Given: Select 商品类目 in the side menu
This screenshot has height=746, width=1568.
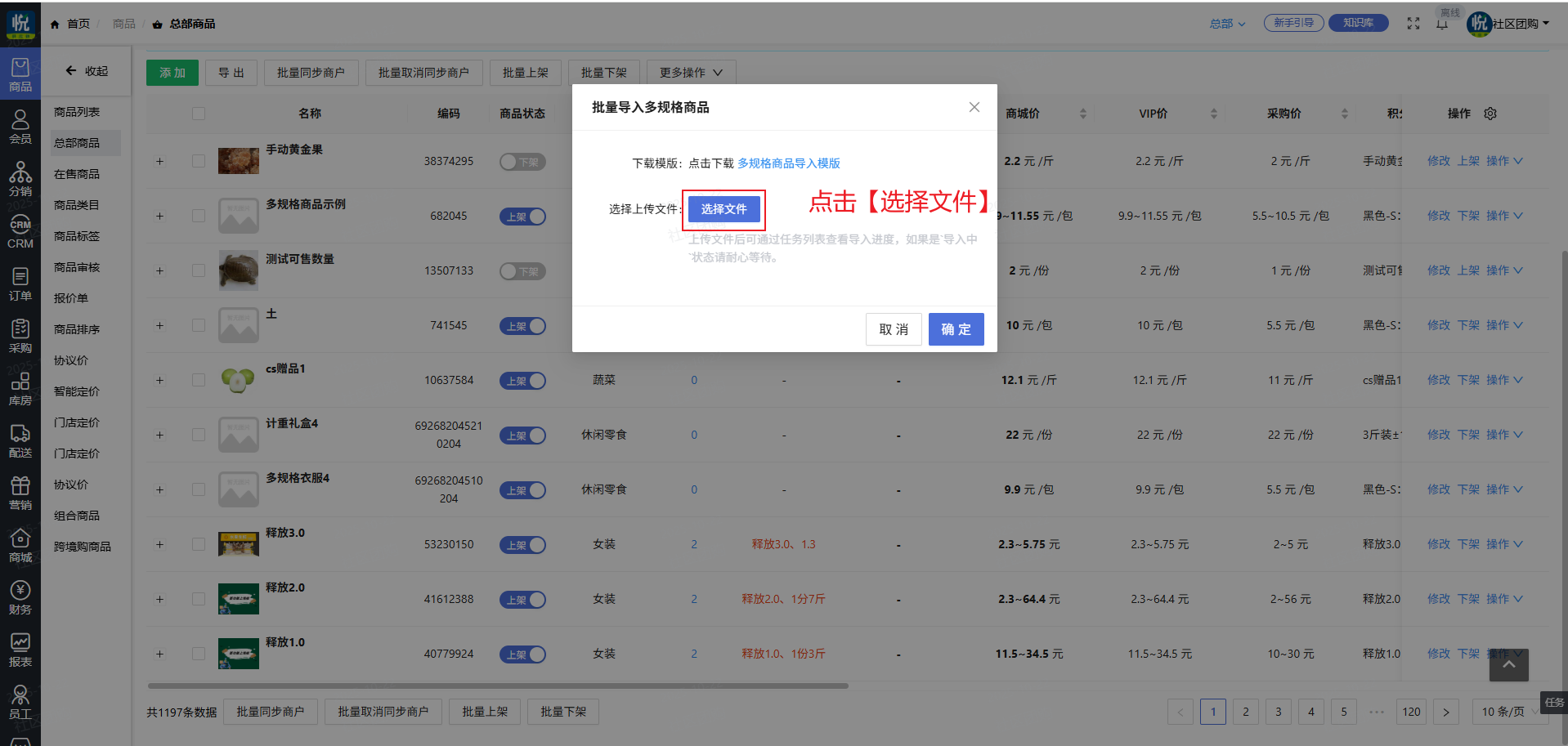Looking at the screenshot, I should 77,205.
